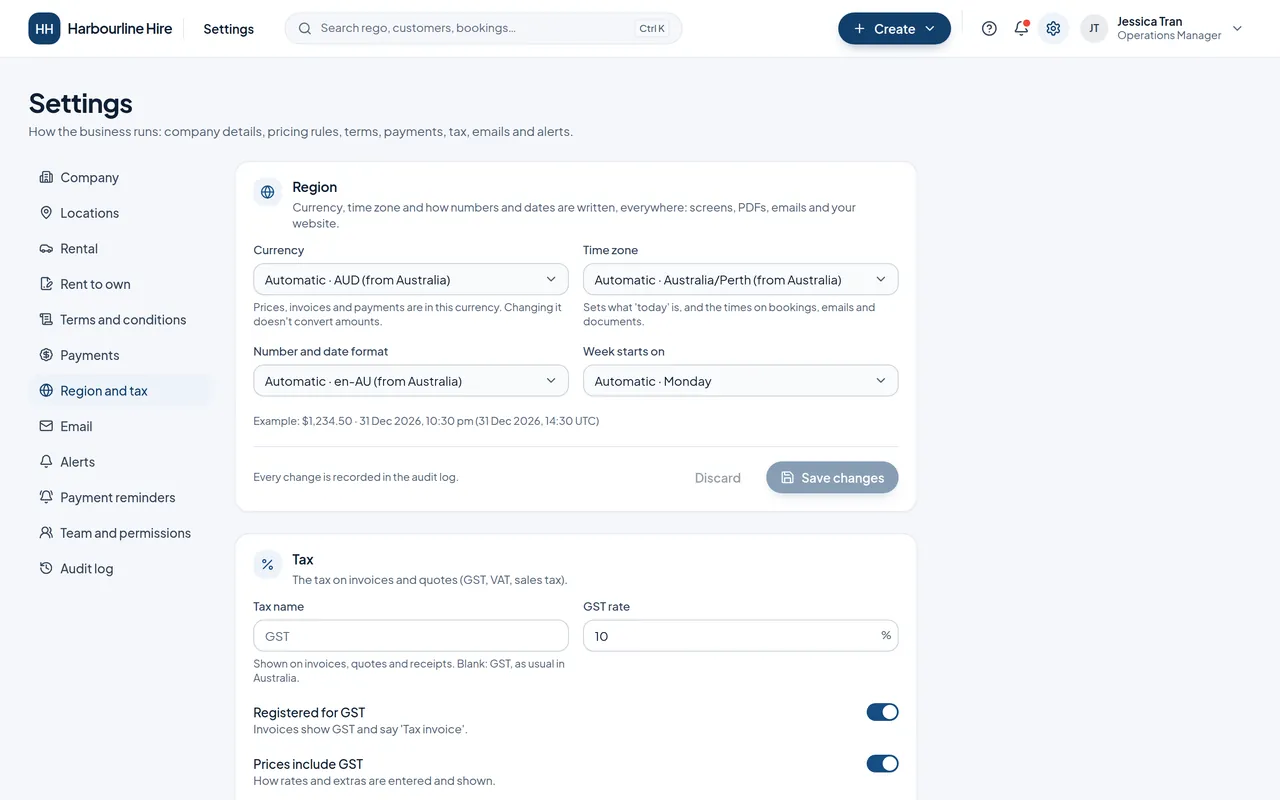Open the Audit log section
This screenshot has height=800, width=1280.
[x=121, y=568]
